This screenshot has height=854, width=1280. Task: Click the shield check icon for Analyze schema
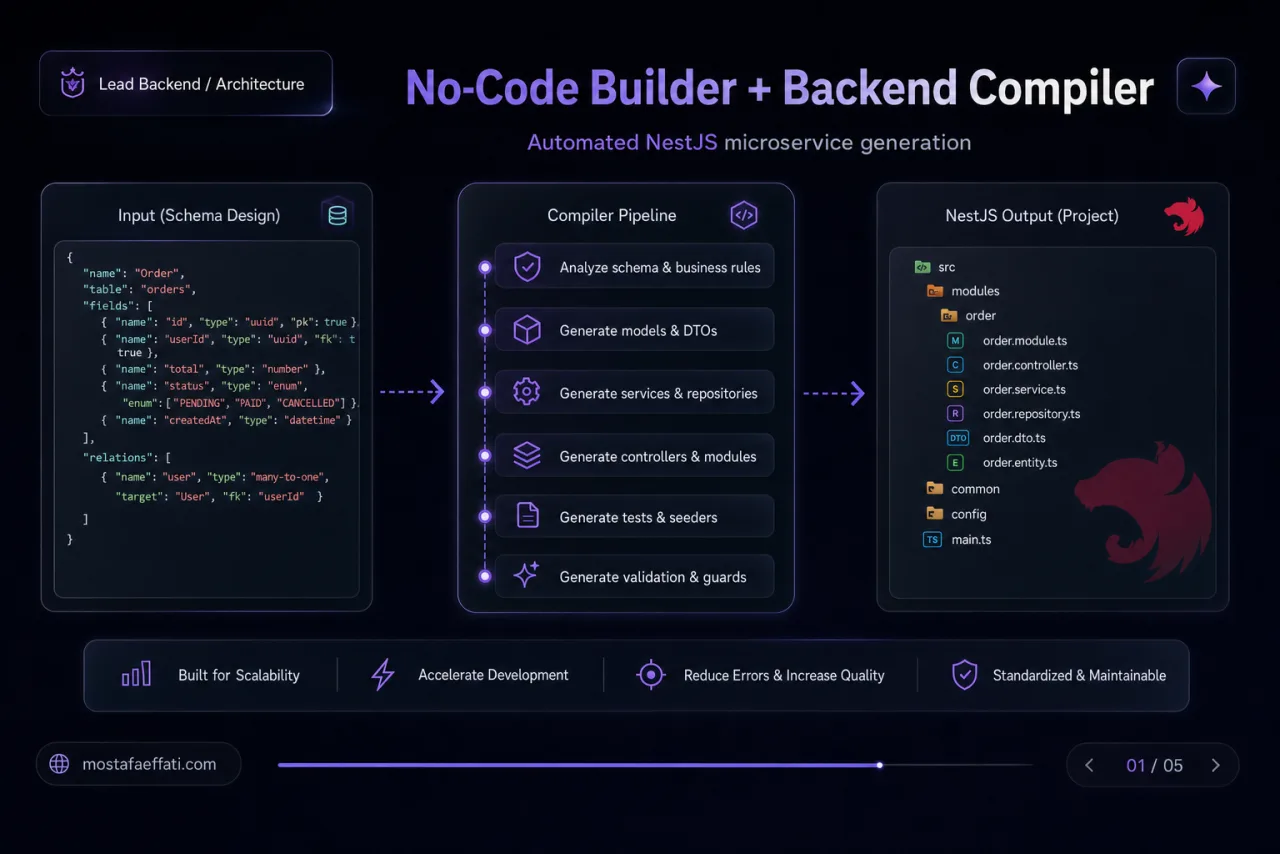(x=527, y=267)
